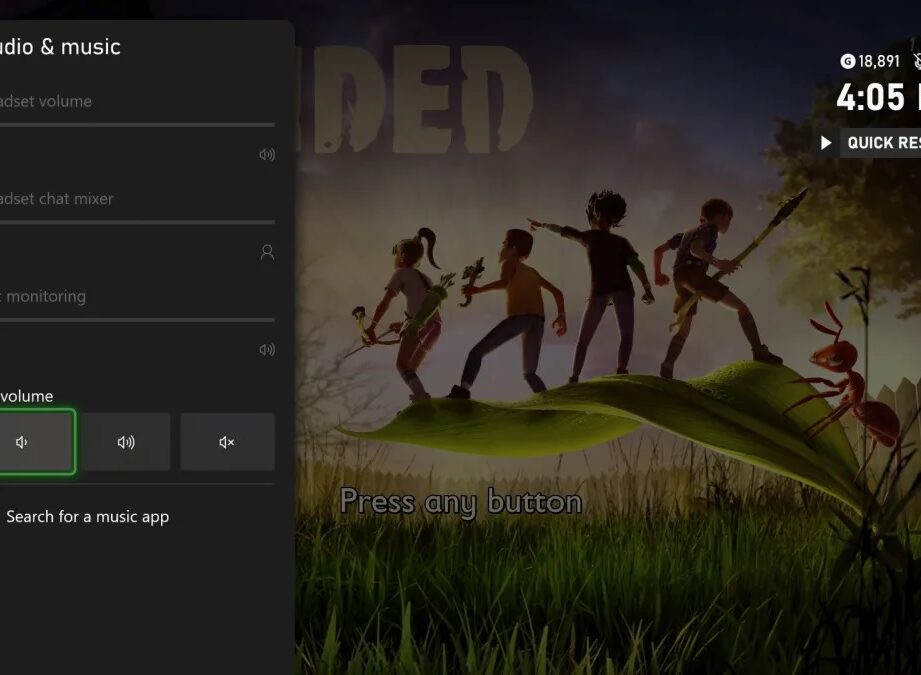Click the 'Press any button' prompt
921x675 pixels.
[x=461, y=502]
